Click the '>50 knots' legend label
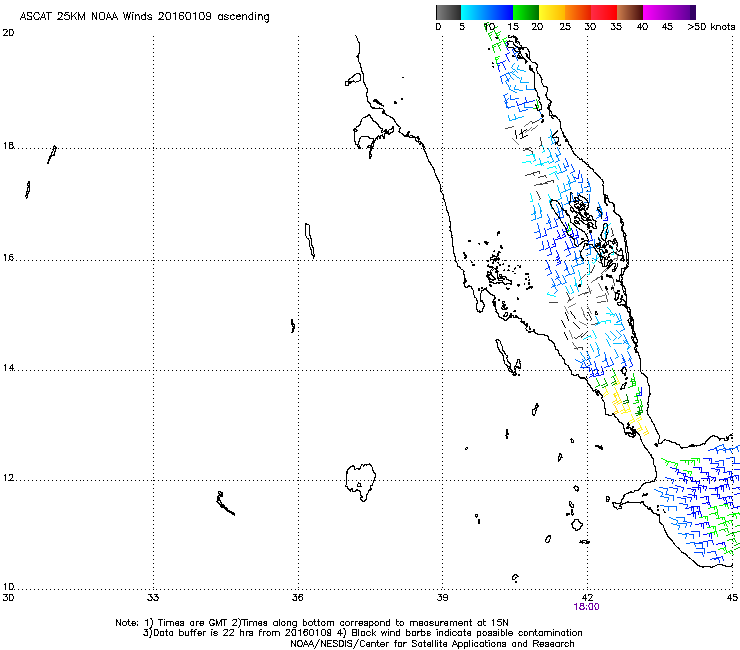740x650 pixels. (x=711, y=27)
